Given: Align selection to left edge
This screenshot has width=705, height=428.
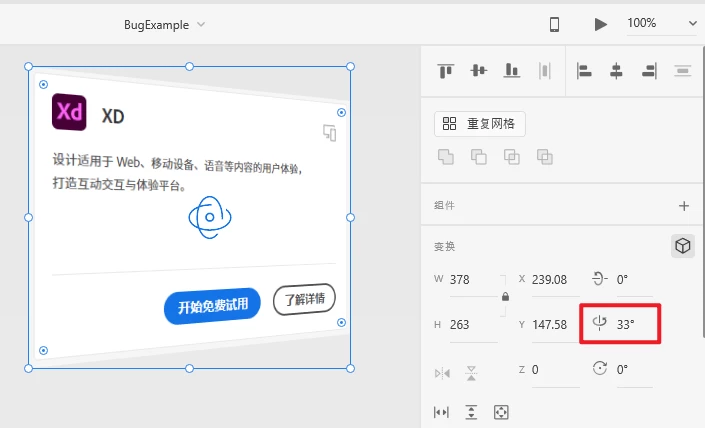Looking at the screenshot, I should click(584, 71).
